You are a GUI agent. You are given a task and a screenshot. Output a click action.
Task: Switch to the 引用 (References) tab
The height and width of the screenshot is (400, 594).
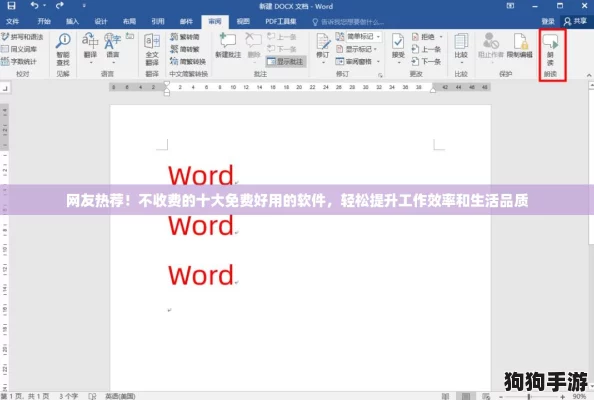(x=158, y=21)
